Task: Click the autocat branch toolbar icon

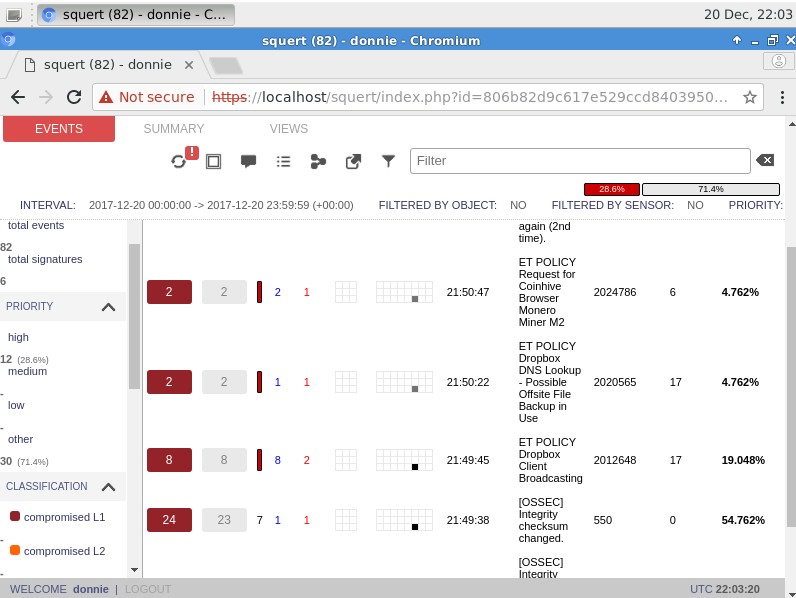Action: coord(318,161)
